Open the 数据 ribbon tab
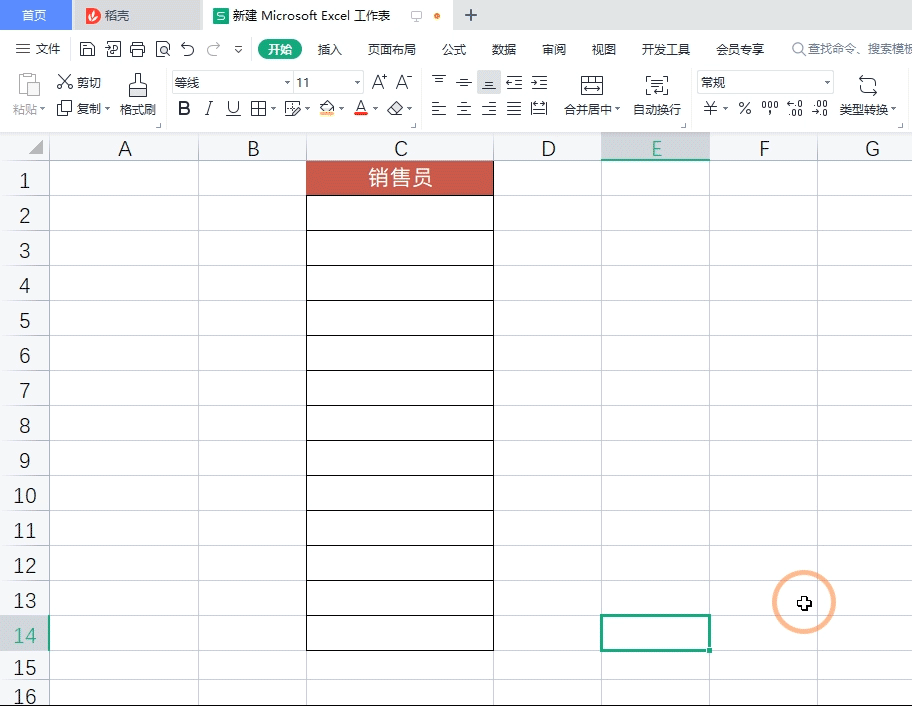 click(504, 48)
